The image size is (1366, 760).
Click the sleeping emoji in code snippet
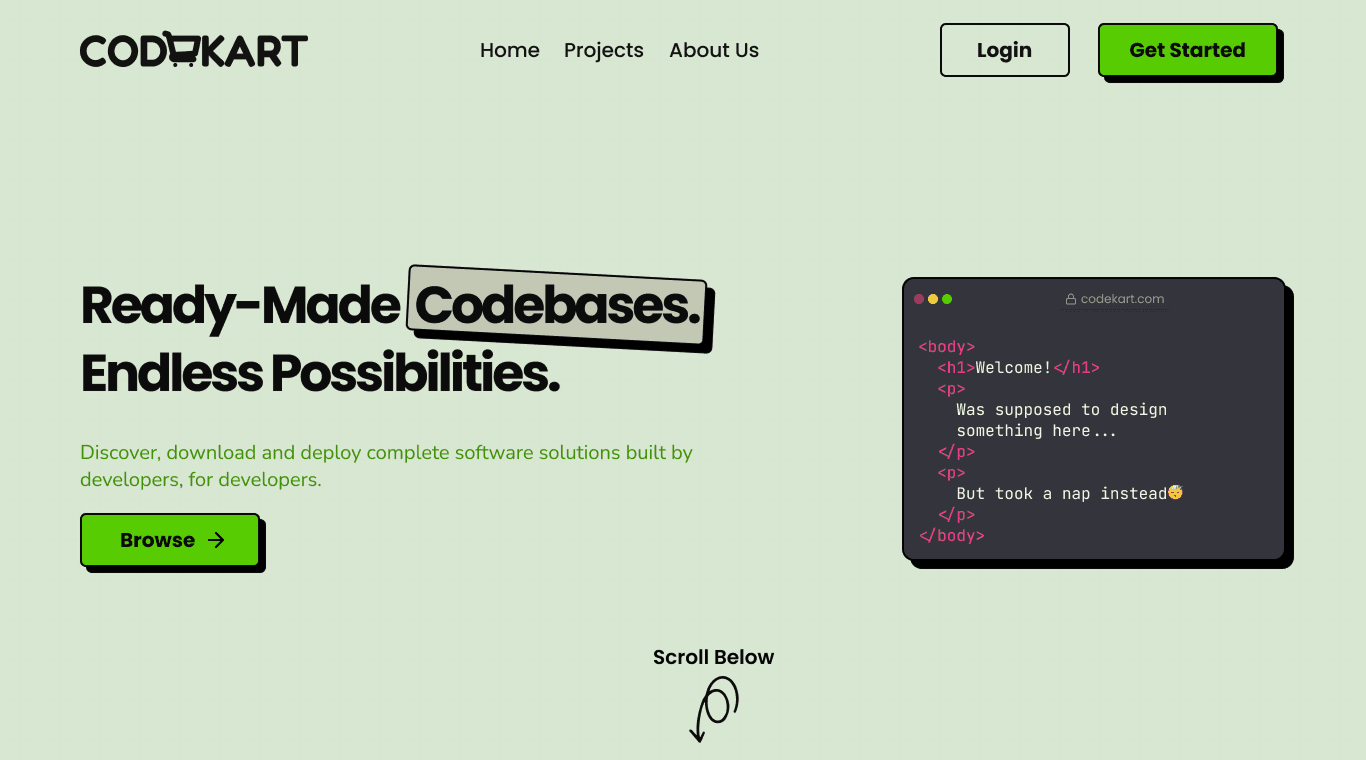pos(1176,493)
